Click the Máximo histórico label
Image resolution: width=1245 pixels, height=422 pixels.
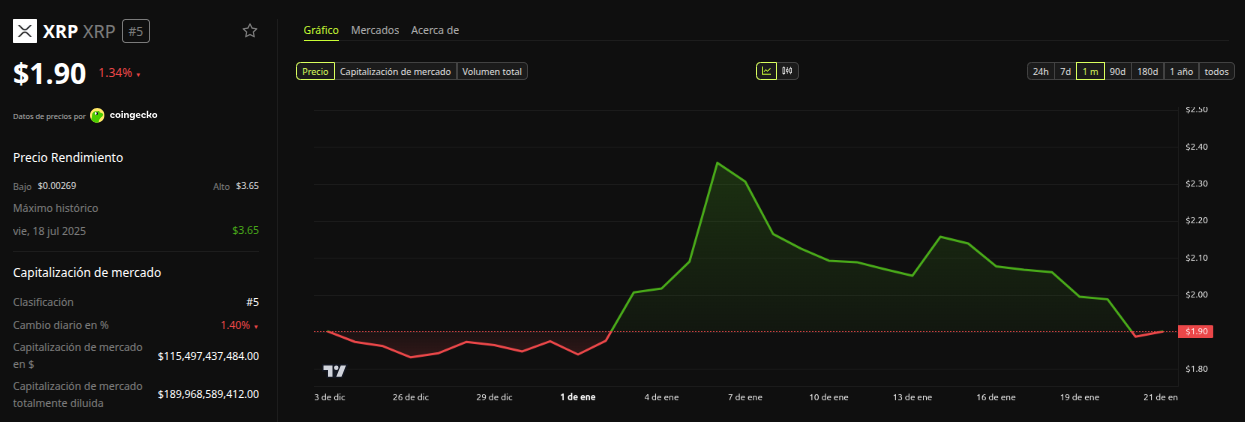tap(56, 208)
